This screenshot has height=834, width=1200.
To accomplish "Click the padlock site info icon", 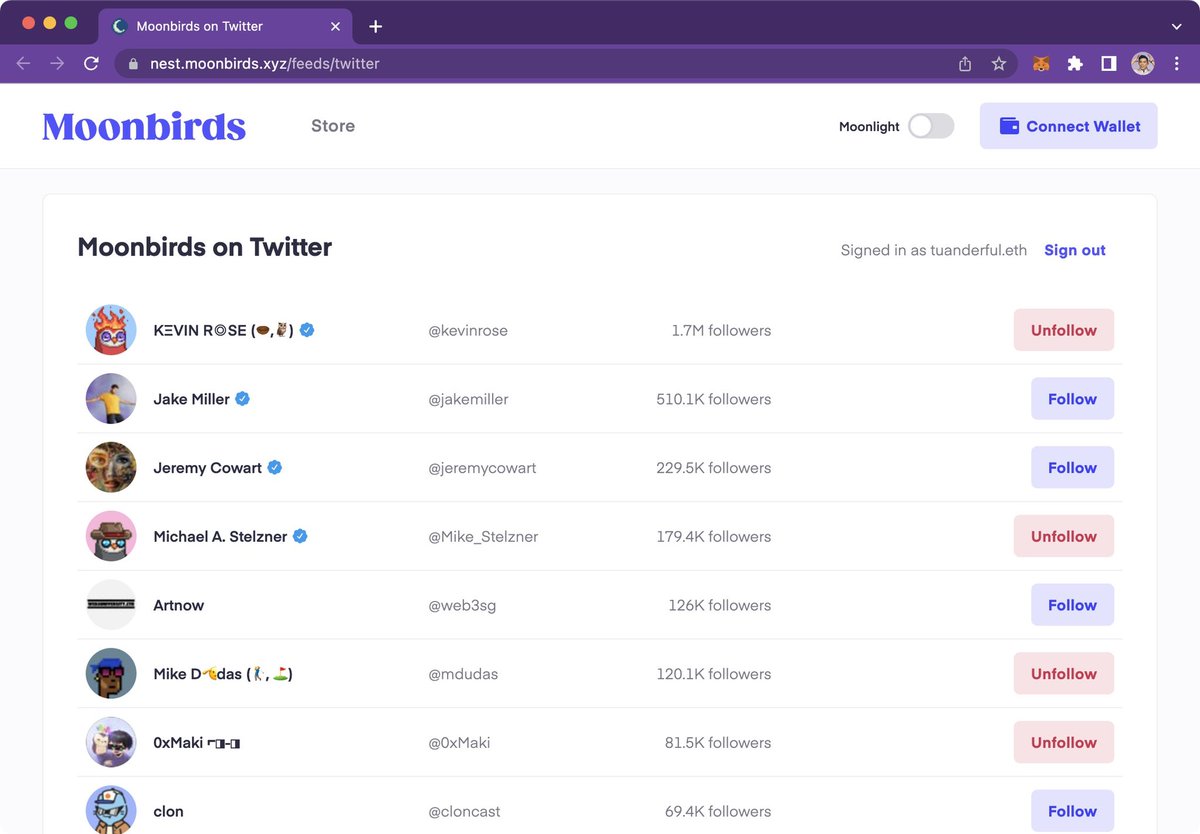I will (133, 64).
